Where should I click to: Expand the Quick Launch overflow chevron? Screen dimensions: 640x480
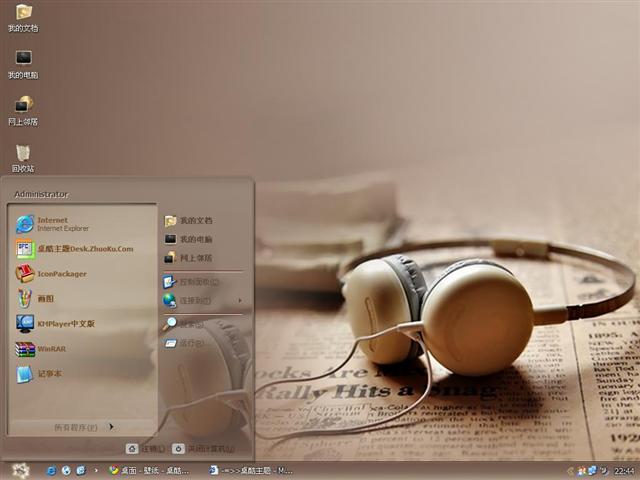pos(96,470)
